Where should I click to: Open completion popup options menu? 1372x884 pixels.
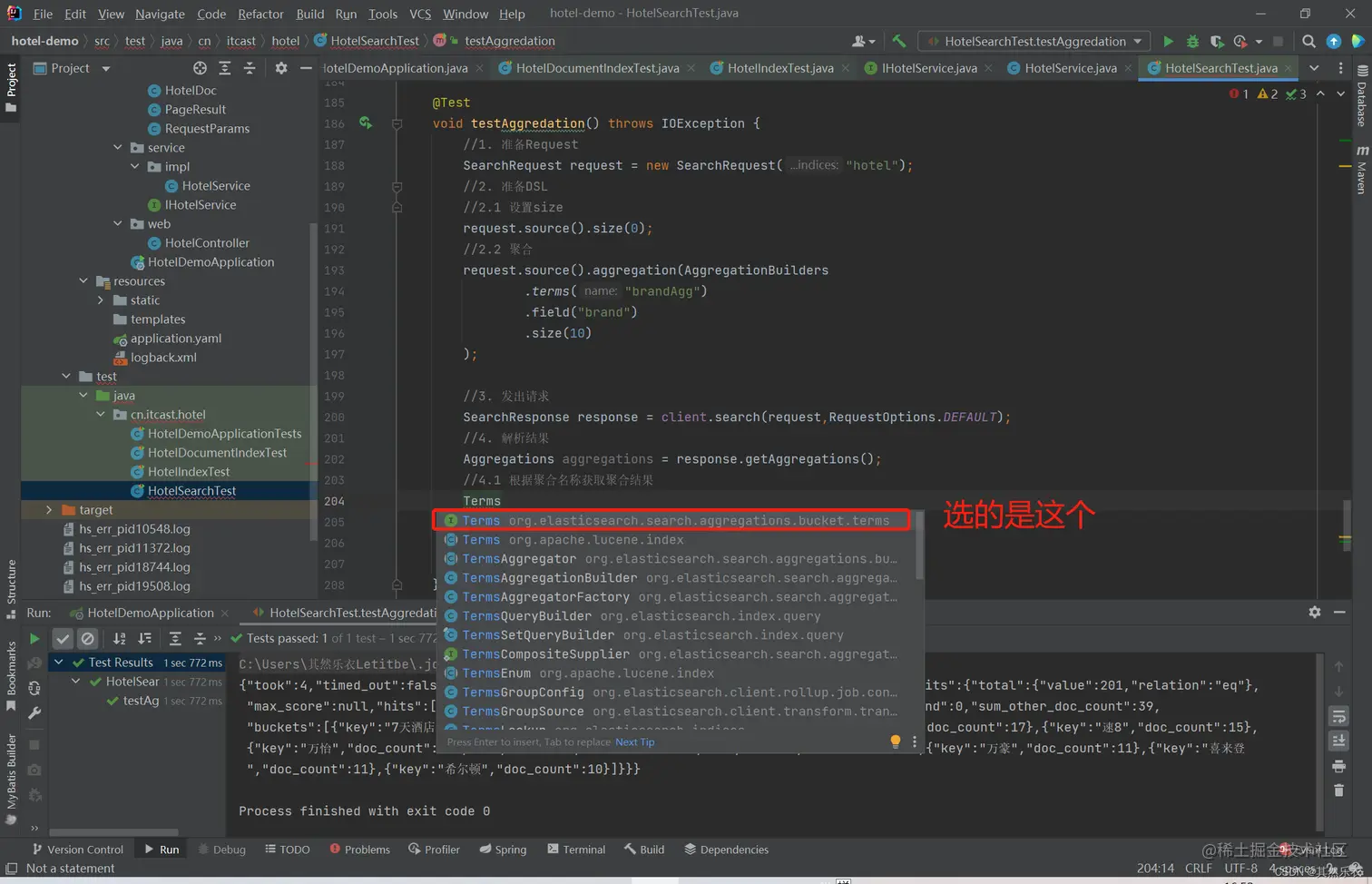pyautogui.click(x=914, y=742)
